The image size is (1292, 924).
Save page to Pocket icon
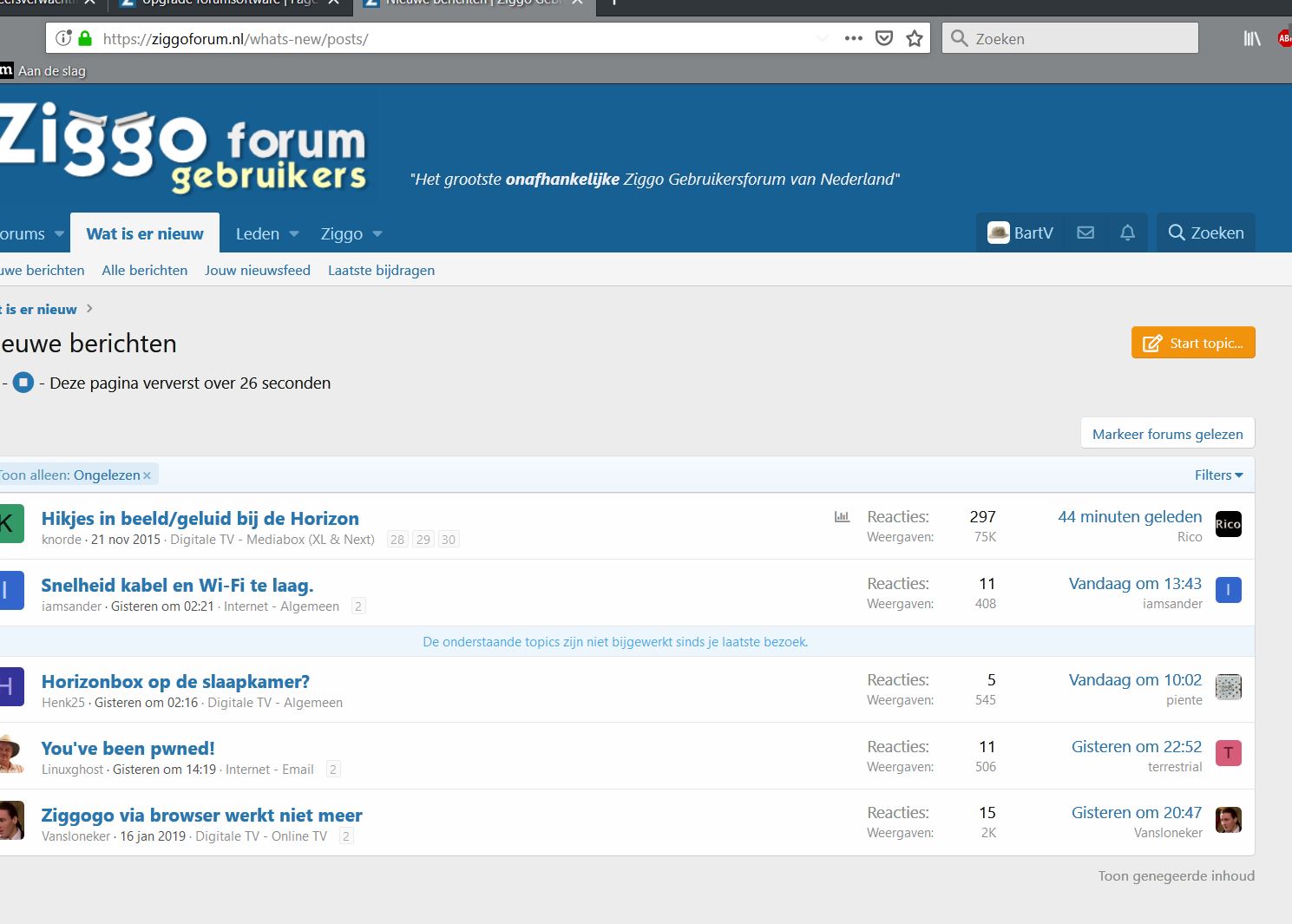tap(884, 38)
